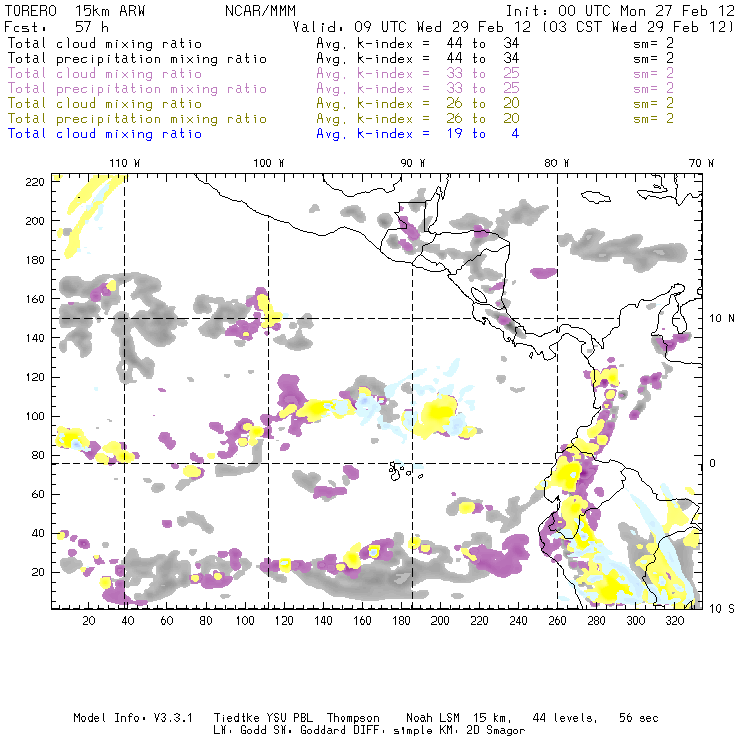
Task: Select the 'Tiedtke YSU PBL' model text
Action: [263, 718]
